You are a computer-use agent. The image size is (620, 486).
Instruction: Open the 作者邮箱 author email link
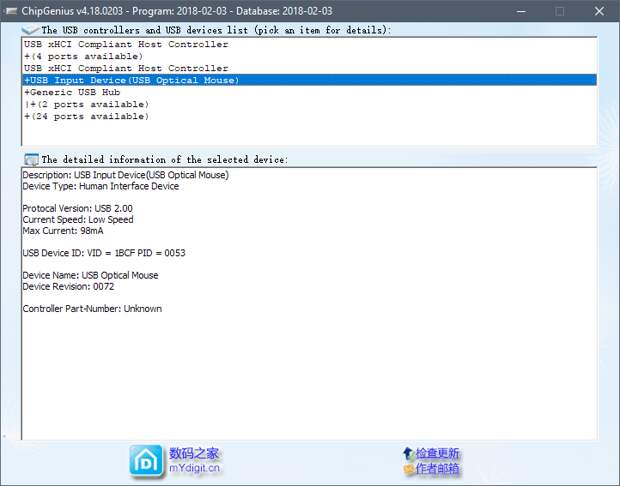437,469
